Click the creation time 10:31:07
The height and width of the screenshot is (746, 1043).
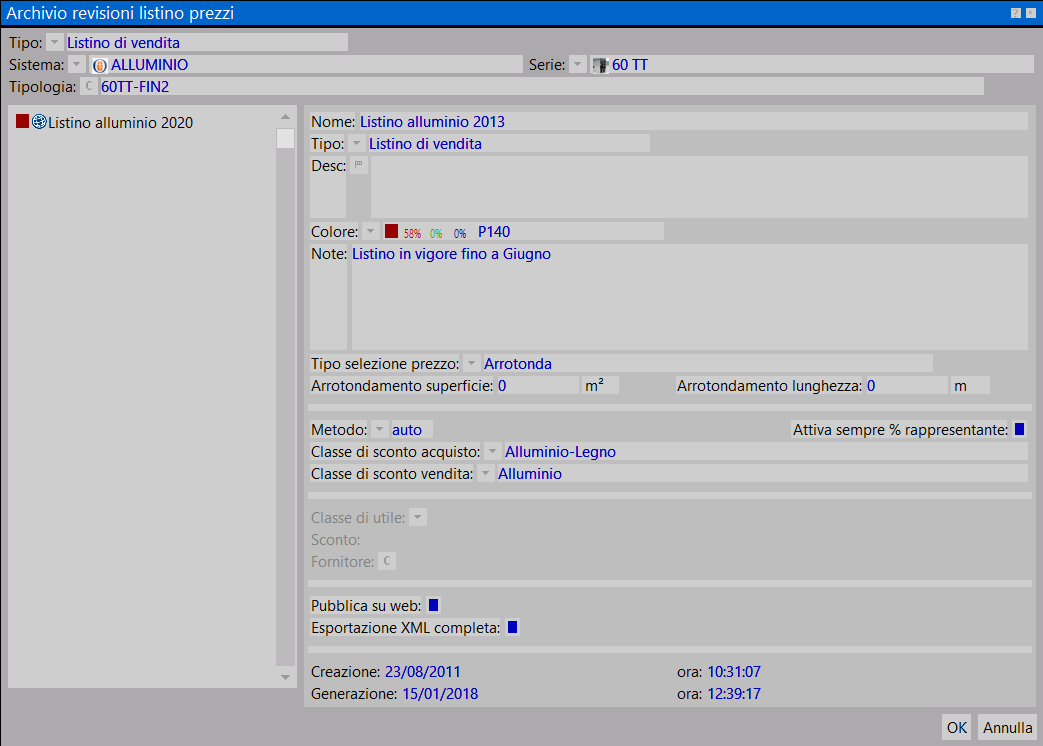pyautogui.click(x=734, y=672)
